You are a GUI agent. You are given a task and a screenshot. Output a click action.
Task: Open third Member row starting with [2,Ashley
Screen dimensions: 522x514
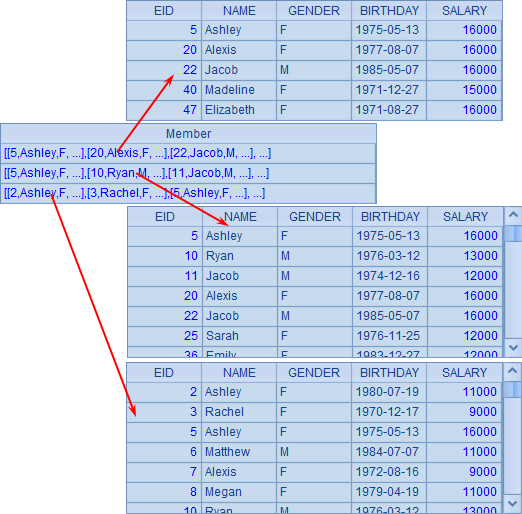coord(188,193)
